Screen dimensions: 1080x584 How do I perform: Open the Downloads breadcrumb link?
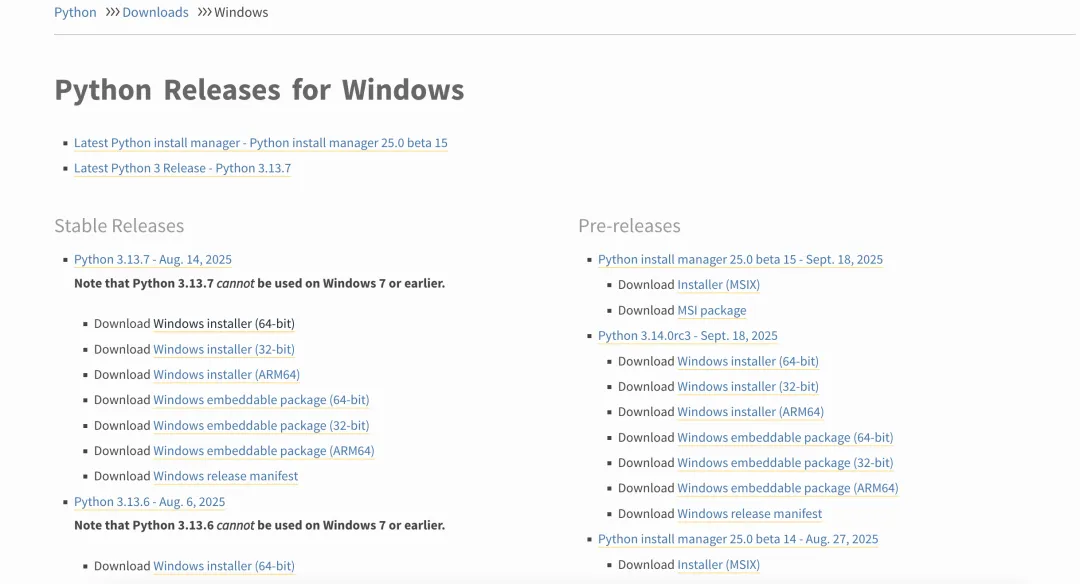pos(155,12)
